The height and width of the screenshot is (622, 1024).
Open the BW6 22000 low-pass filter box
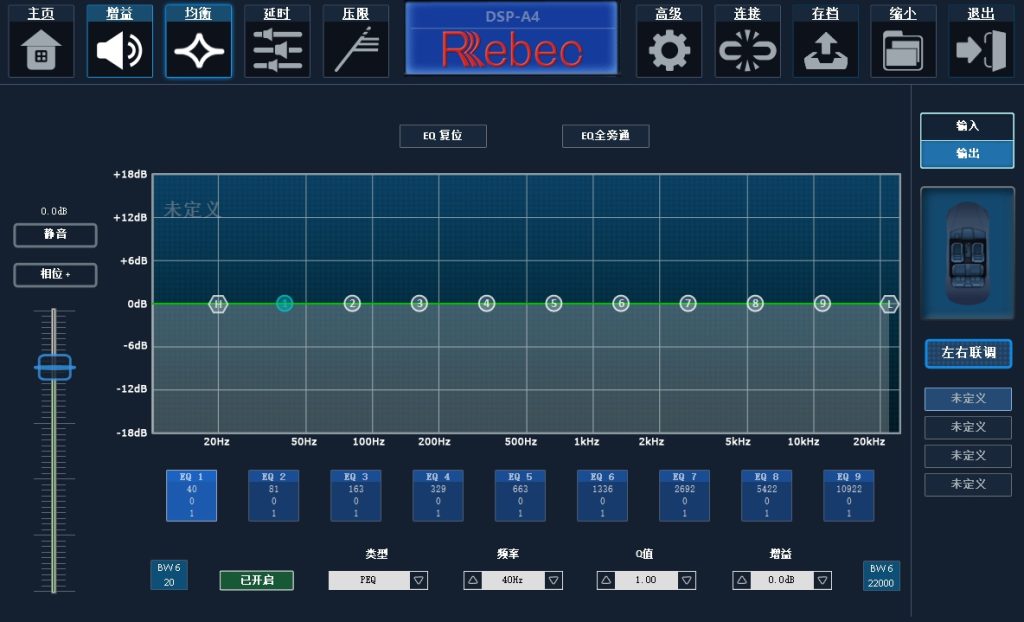click(x=881, y=576)
